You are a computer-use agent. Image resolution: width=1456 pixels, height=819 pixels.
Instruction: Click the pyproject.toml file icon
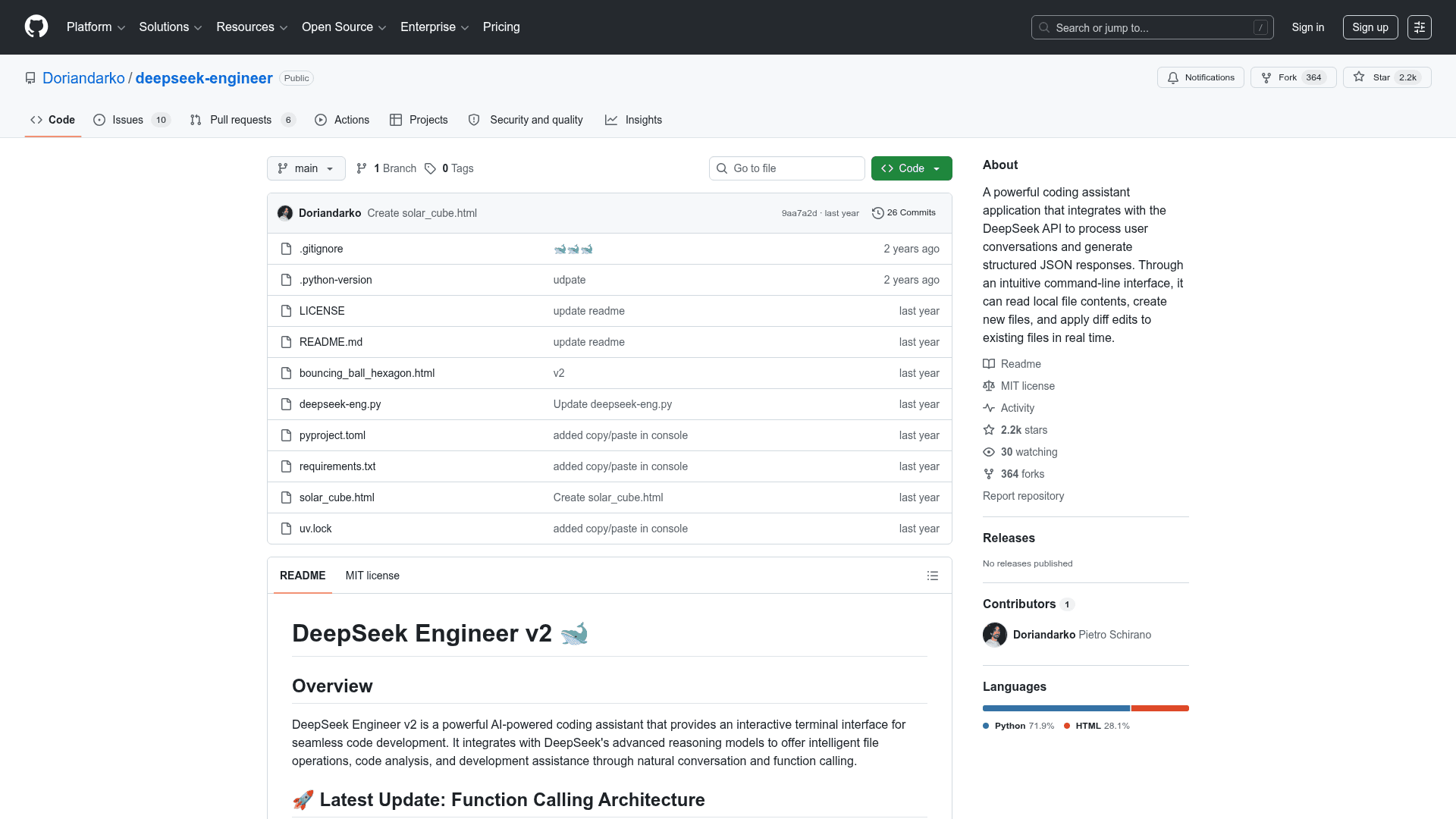[286, 435]
